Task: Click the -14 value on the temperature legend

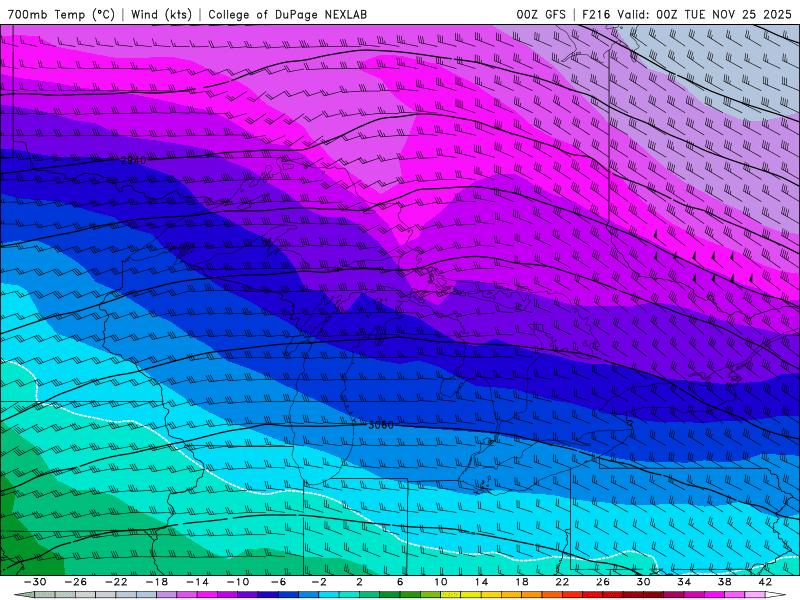Action: click(197, 582)
